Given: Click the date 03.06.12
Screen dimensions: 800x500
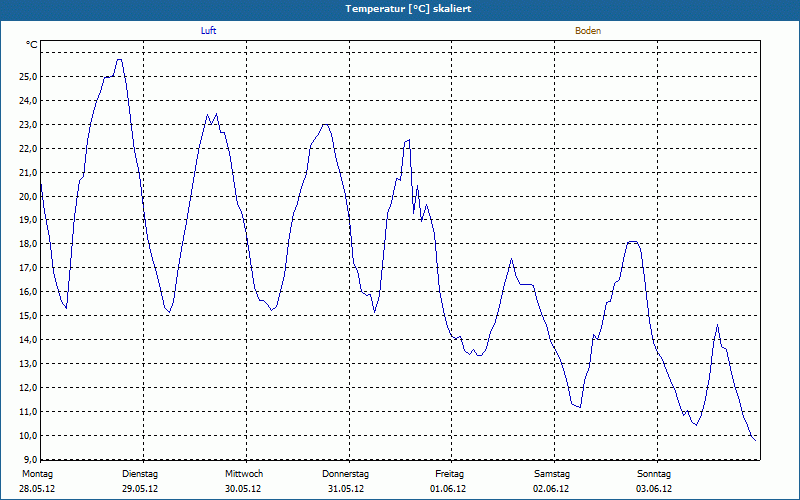Looking at the screenshot, I should [654, 489].
